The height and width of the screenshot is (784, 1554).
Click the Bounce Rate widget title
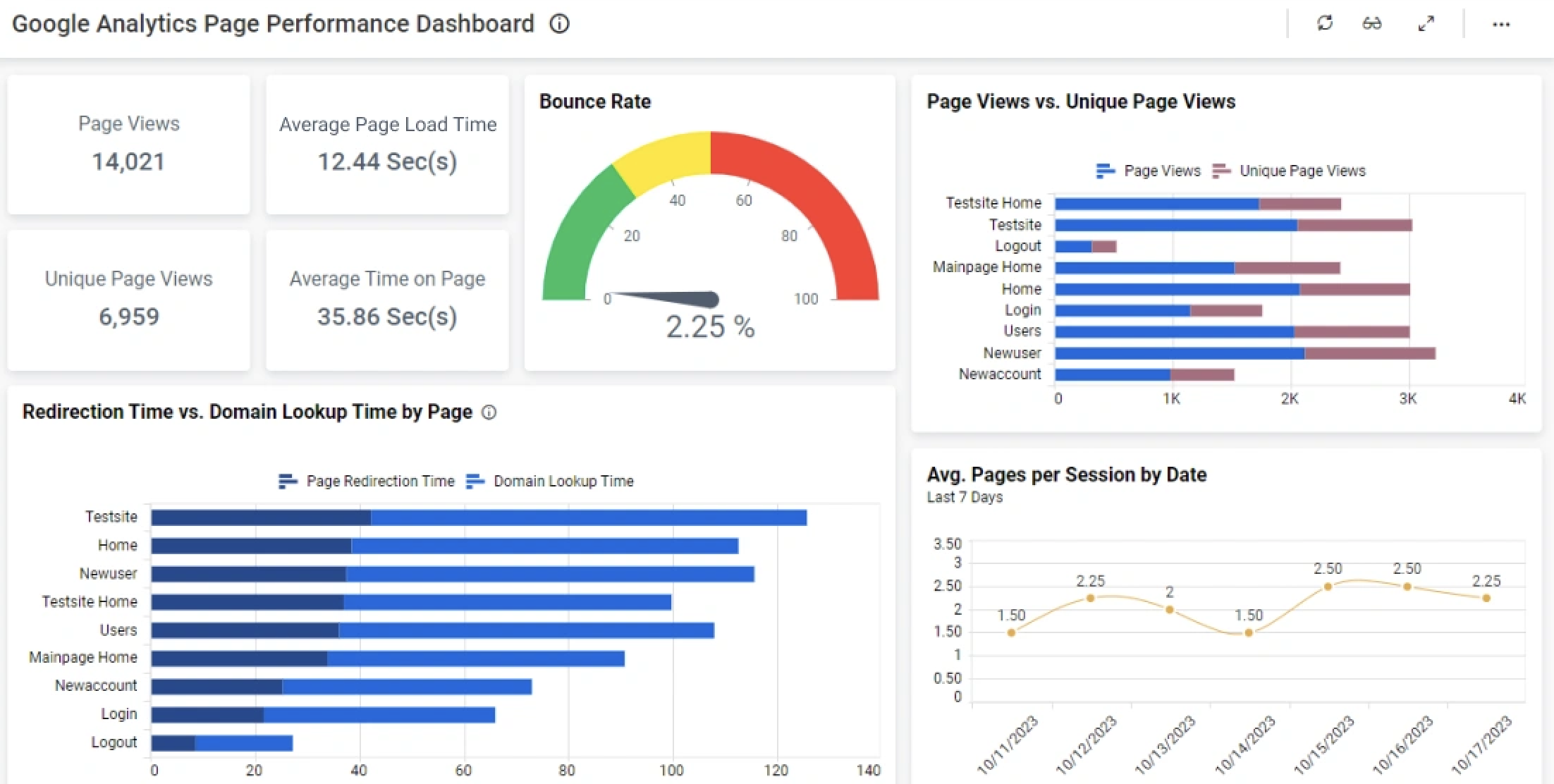pos(595,102)
